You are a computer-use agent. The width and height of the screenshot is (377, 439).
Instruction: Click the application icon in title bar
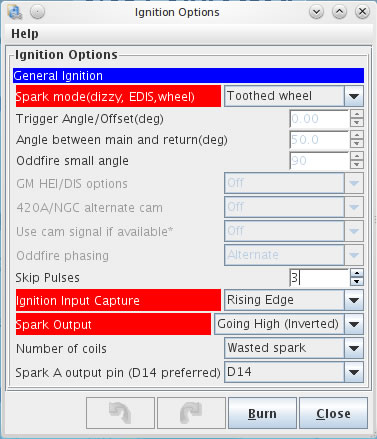pyautogui.click(x=15, y=12)
